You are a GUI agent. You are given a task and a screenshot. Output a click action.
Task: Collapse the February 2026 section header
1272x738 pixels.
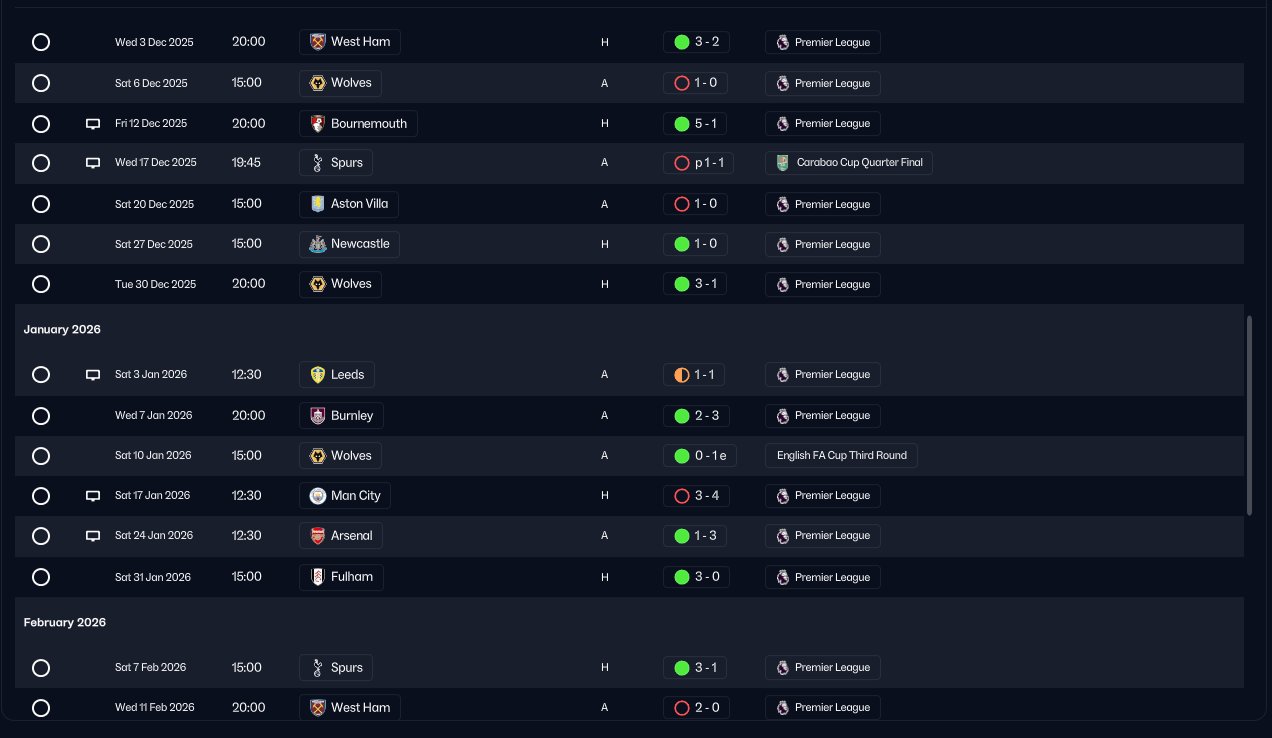click(65, 622)
